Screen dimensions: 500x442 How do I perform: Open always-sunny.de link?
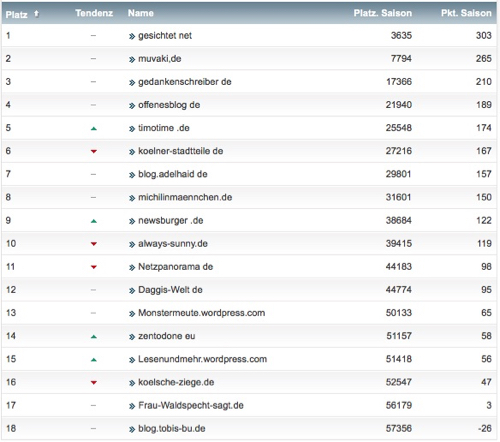[x=173, y=244]
